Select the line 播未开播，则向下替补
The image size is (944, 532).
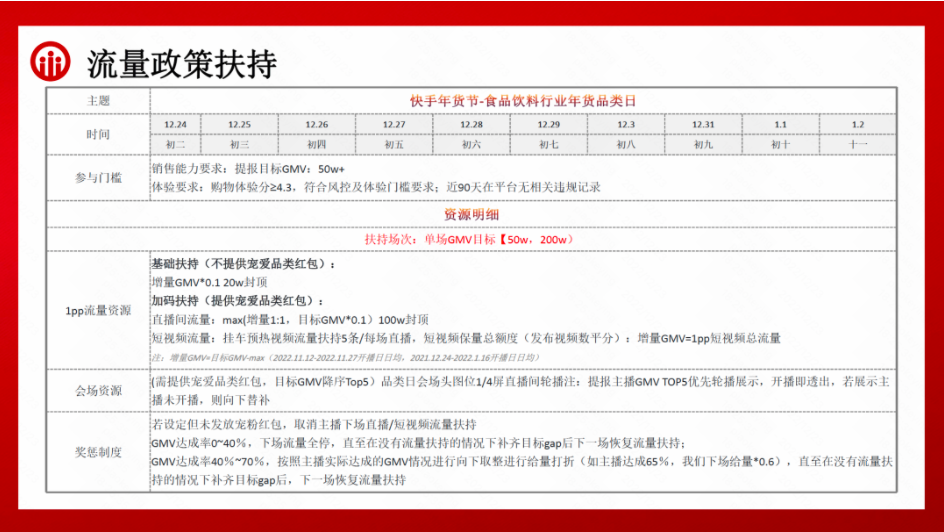[x=211, y=400]
